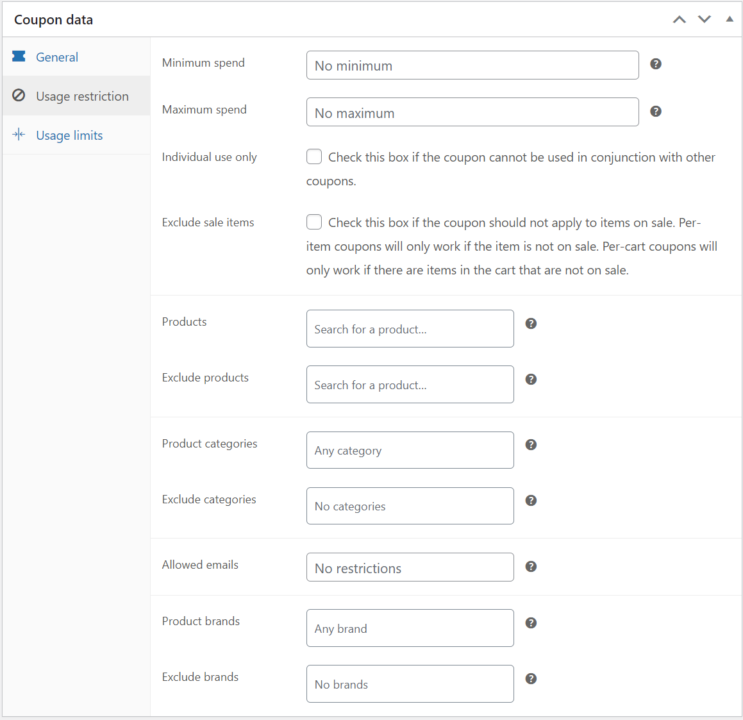Screen dimensions: 743x720
Task: Show help tip for Allowed emails
Action: click(x=531, y=566)
